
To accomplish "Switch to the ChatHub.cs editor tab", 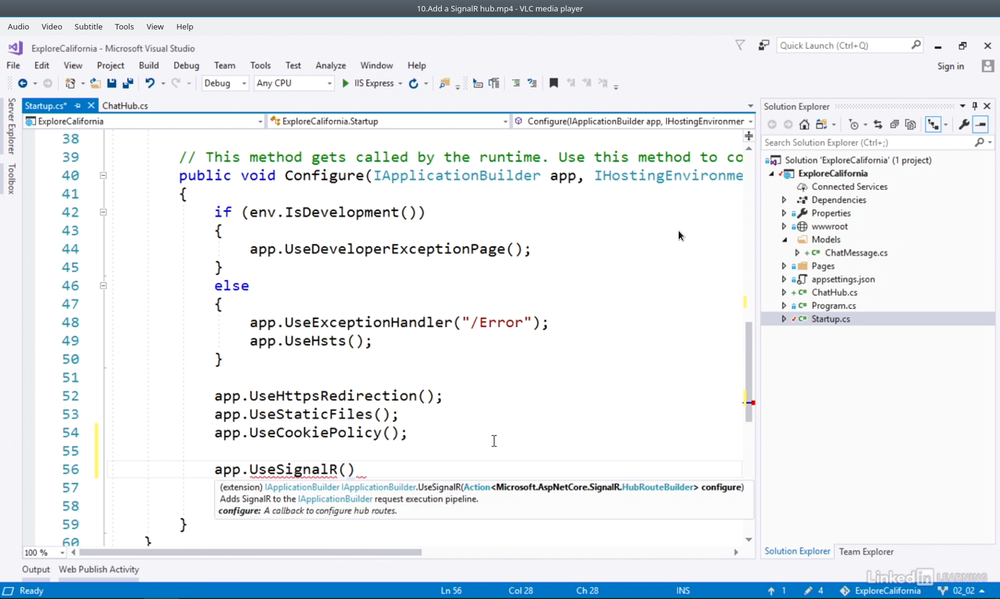I will click(x=125, y=106).
